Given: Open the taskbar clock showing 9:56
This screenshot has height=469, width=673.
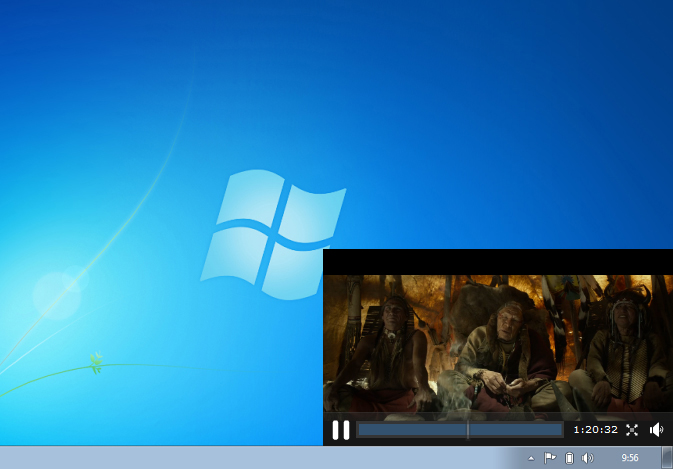Looking at the screenshot, I should click(x=630, y=458).
